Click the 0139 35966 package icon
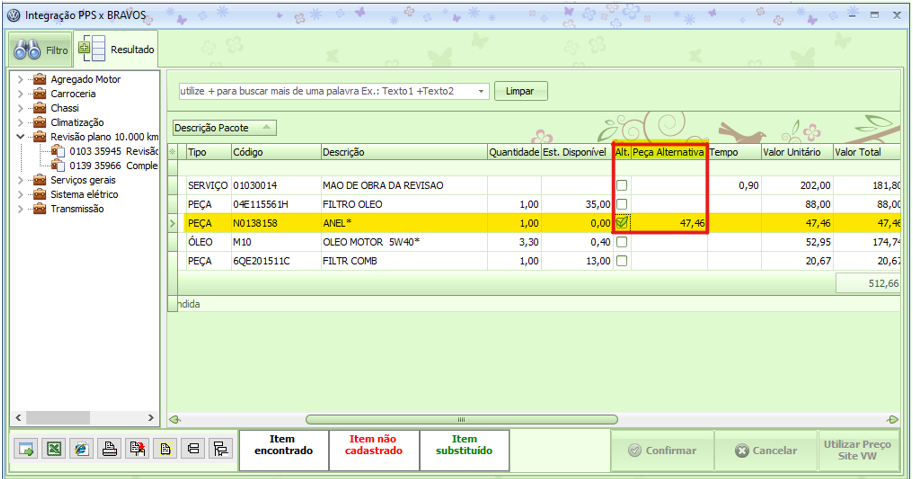This screenshot has width=913, height=479. coord(58,166)
